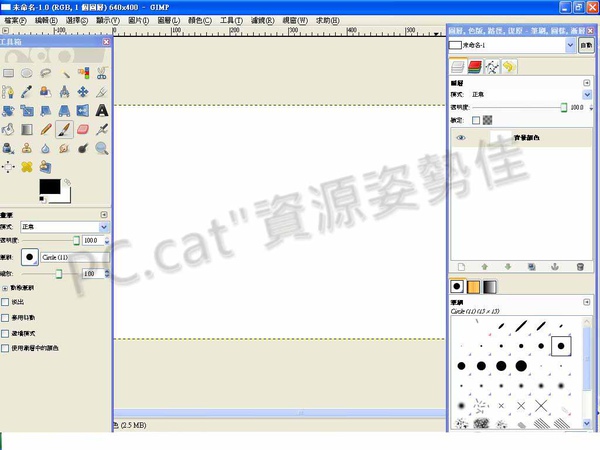Select the Heal bandage tool
Image resolution: width=600 pixels, height=450 pixels.
point(26,167)
